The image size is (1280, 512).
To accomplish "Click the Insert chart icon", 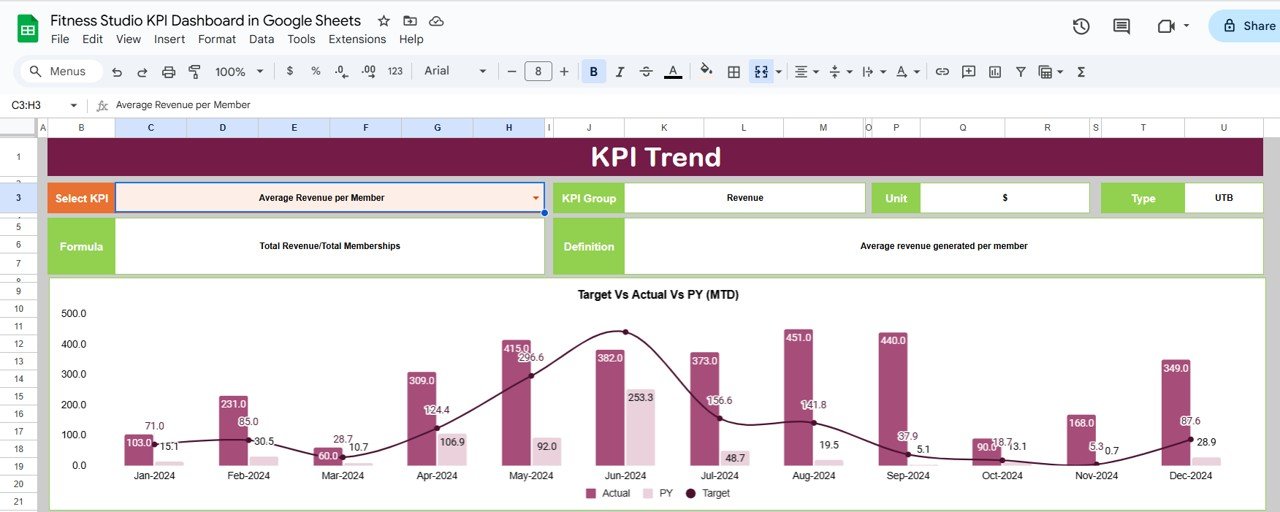I will point(994,72).
